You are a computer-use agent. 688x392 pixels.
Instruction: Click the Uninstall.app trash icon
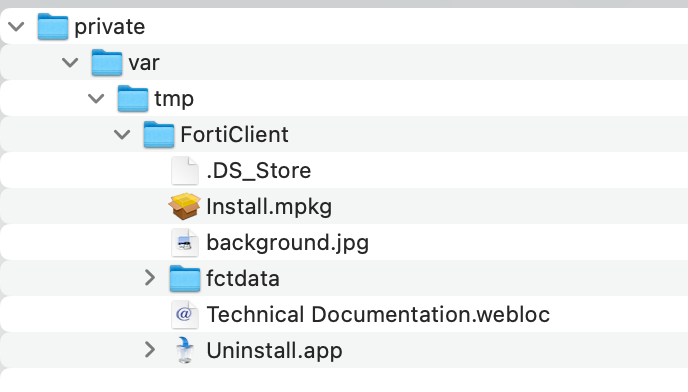(x=185, y=350)
